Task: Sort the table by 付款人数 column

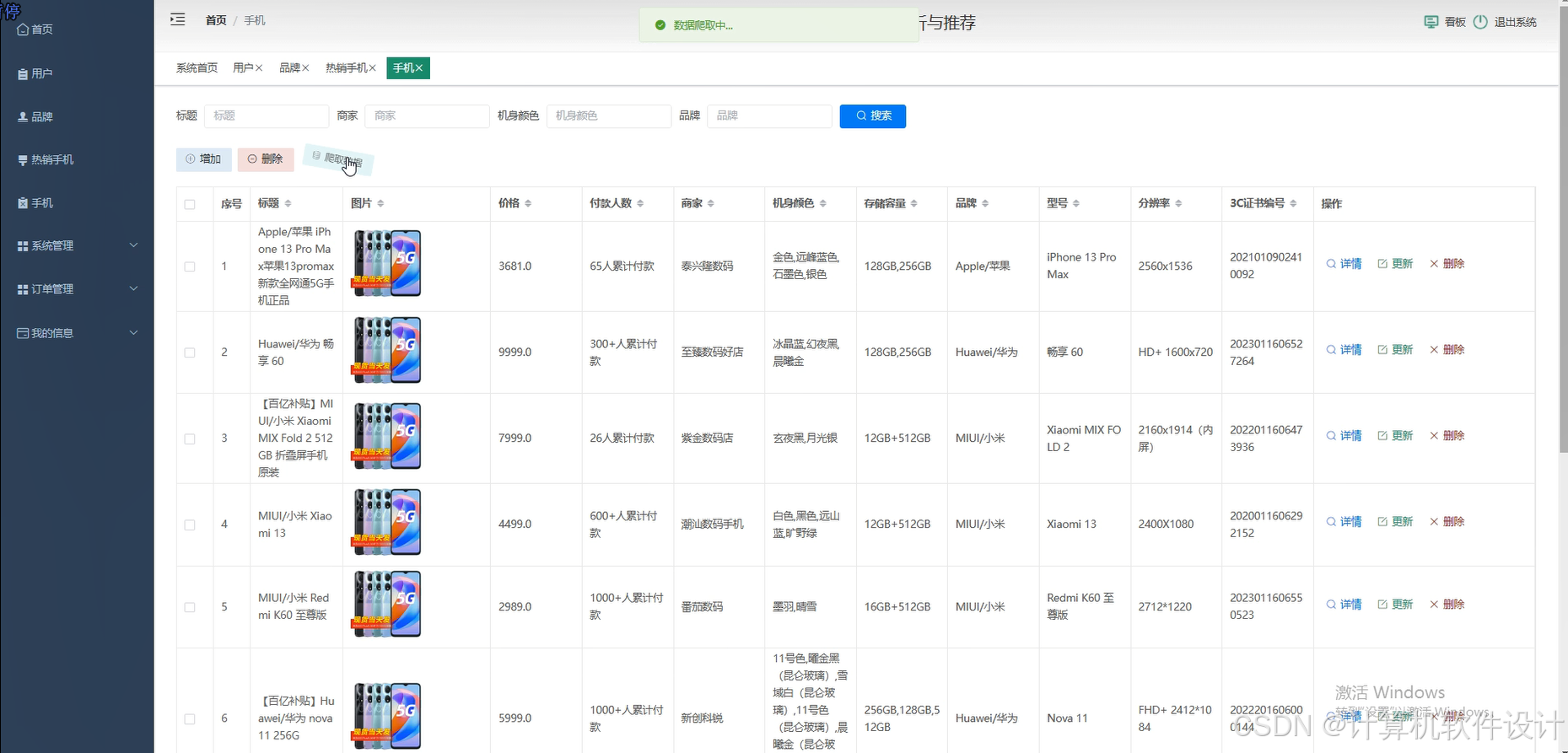Action: point(640,203)
